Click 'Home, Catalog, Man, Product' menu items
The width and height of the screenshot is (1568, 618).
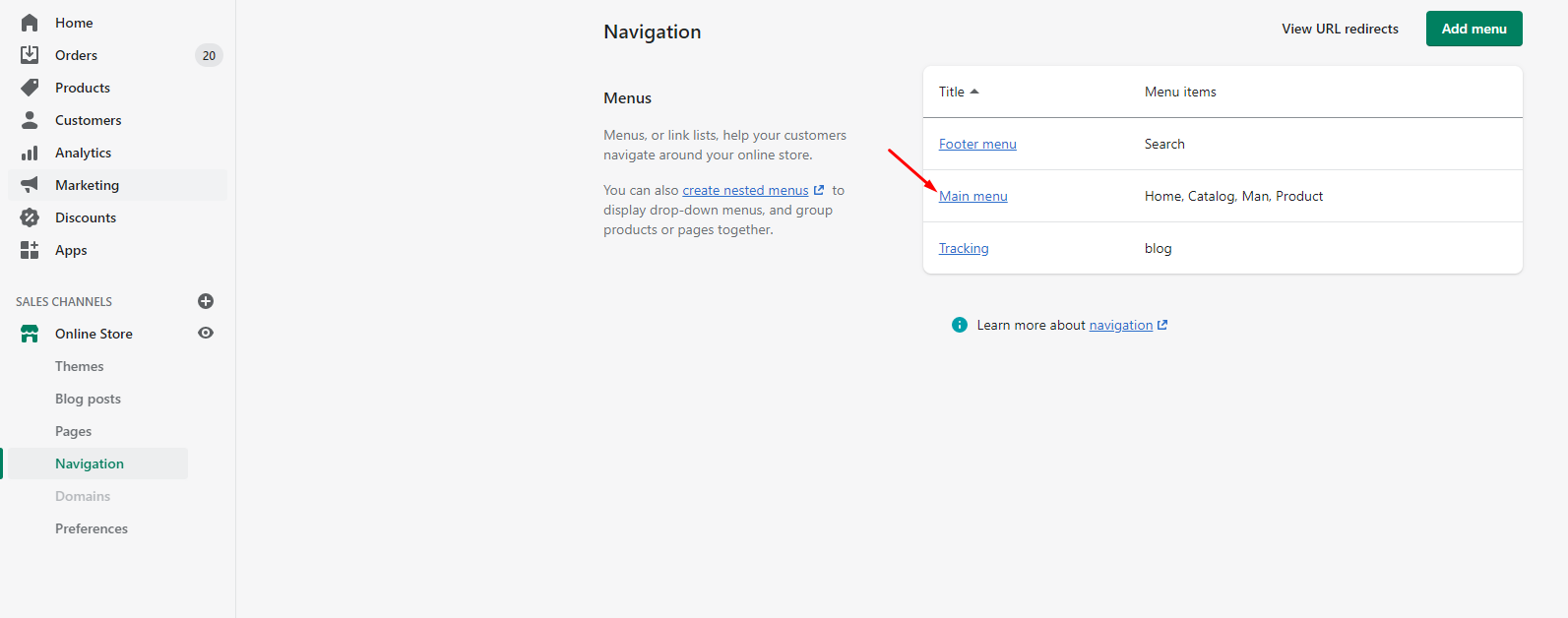tap(1233, 196)
